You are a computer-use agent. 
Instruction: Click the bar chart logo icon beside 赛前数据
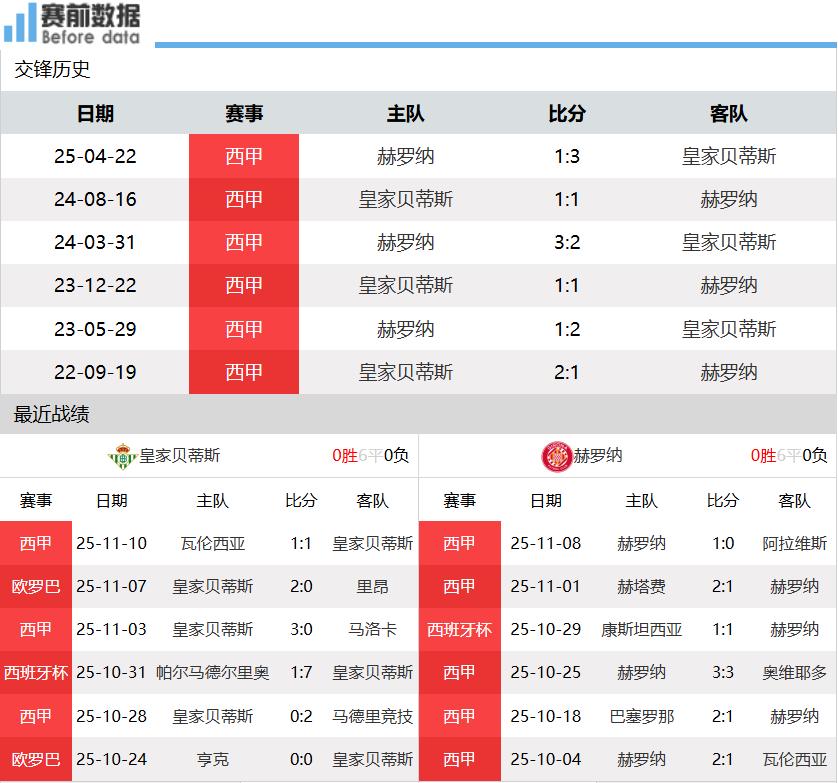coord(20,22)
